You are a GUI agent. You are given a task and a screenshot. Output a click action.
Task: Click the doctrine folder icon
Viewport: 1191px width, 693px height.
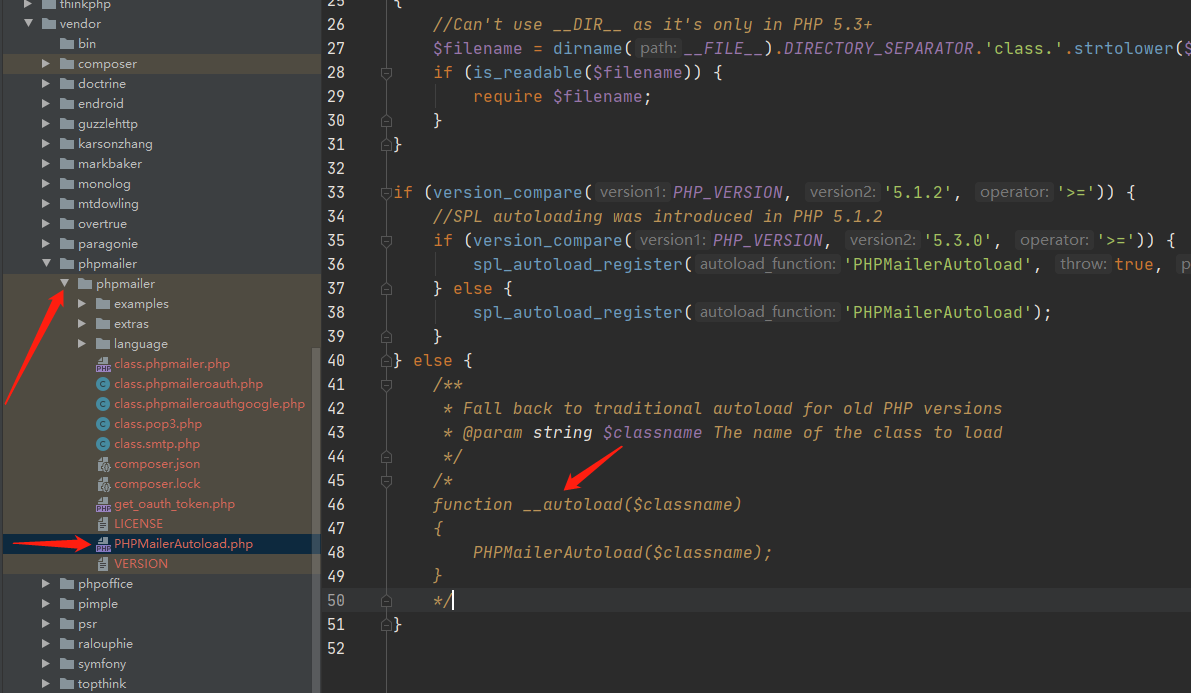[x=67, y=84]
